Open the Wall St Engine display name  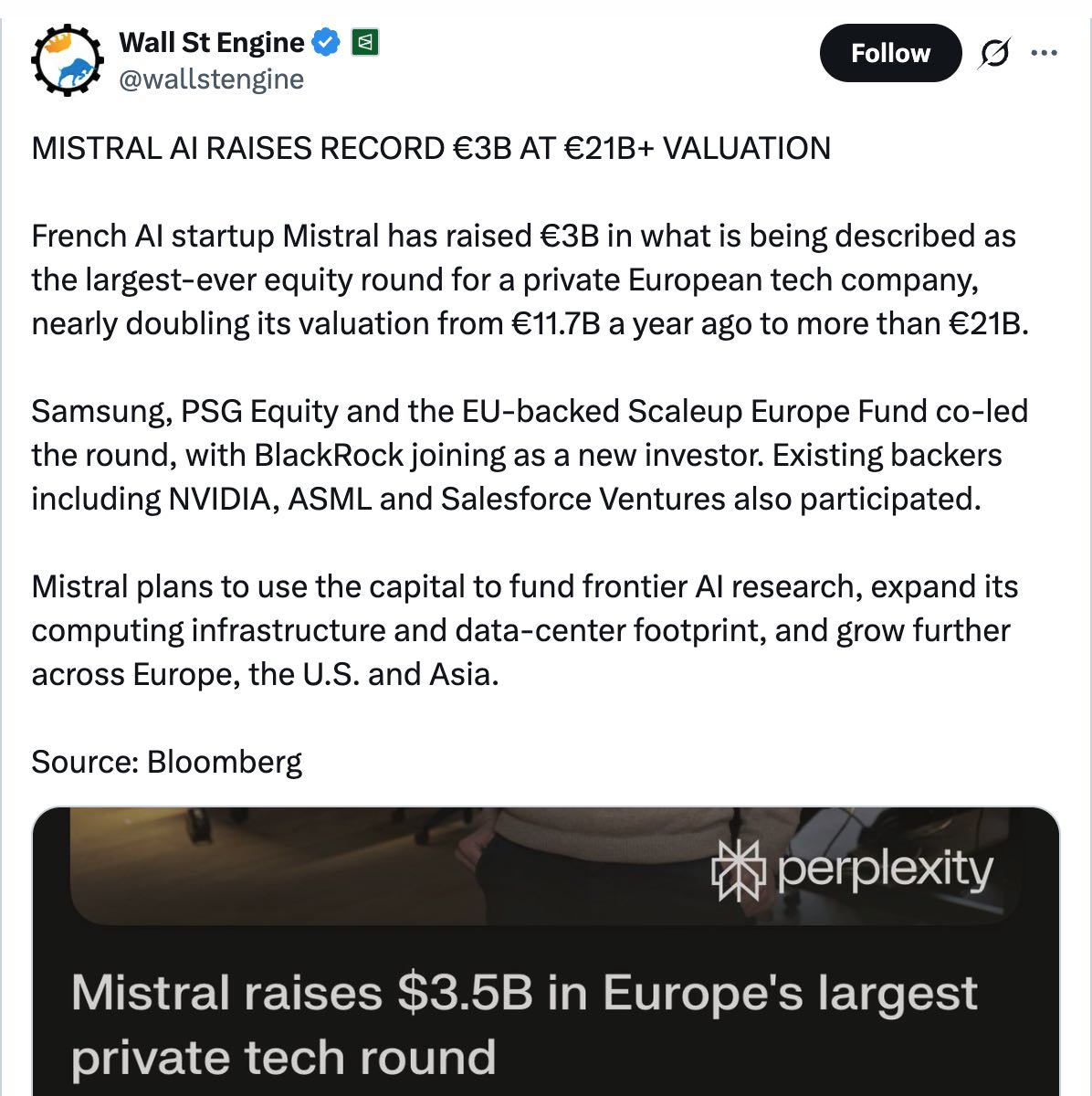pos(212,42)
